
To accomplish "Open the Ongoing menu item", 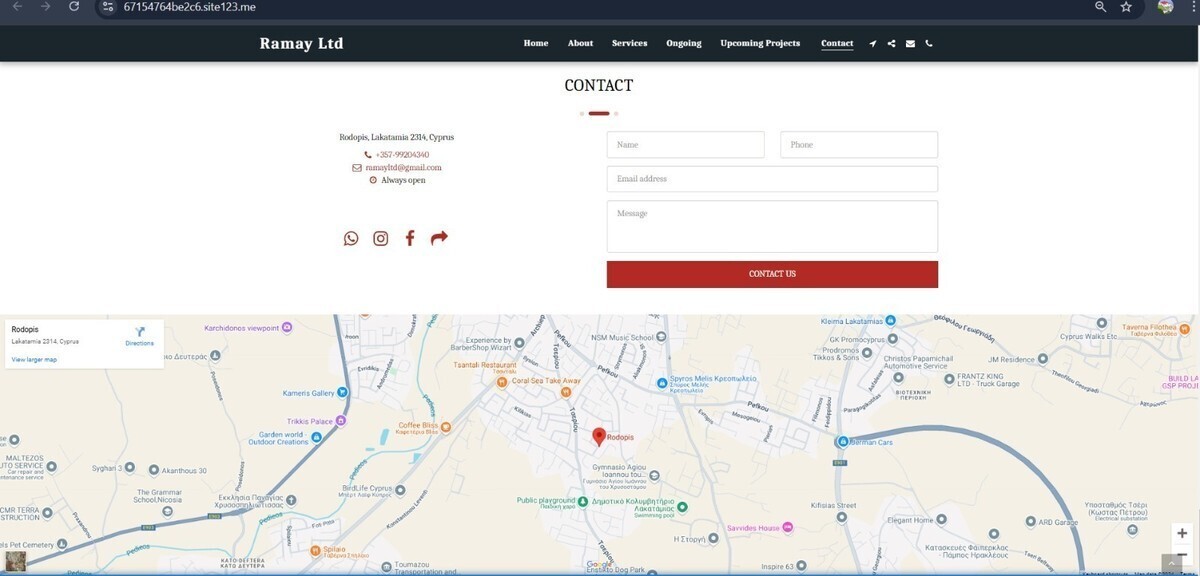I will click(684, 43).
